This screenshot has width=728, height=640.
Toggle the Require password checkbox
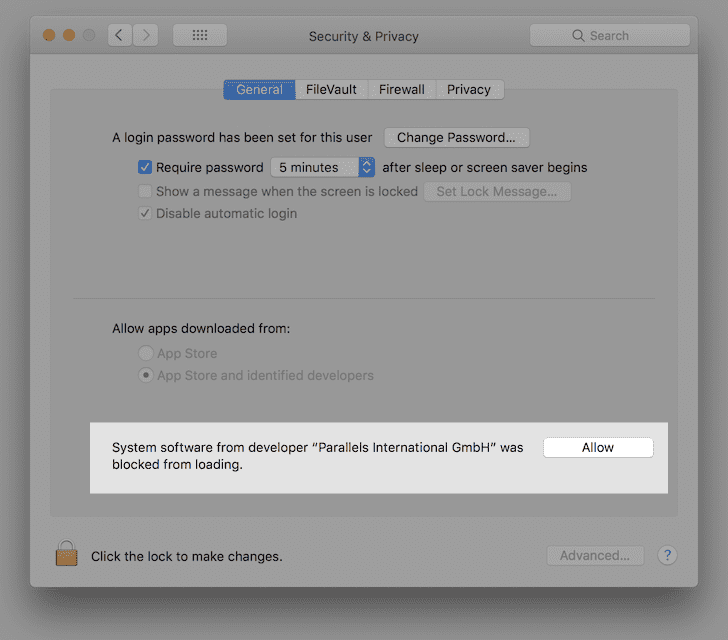pyautogui.click(x=145, y=168)
